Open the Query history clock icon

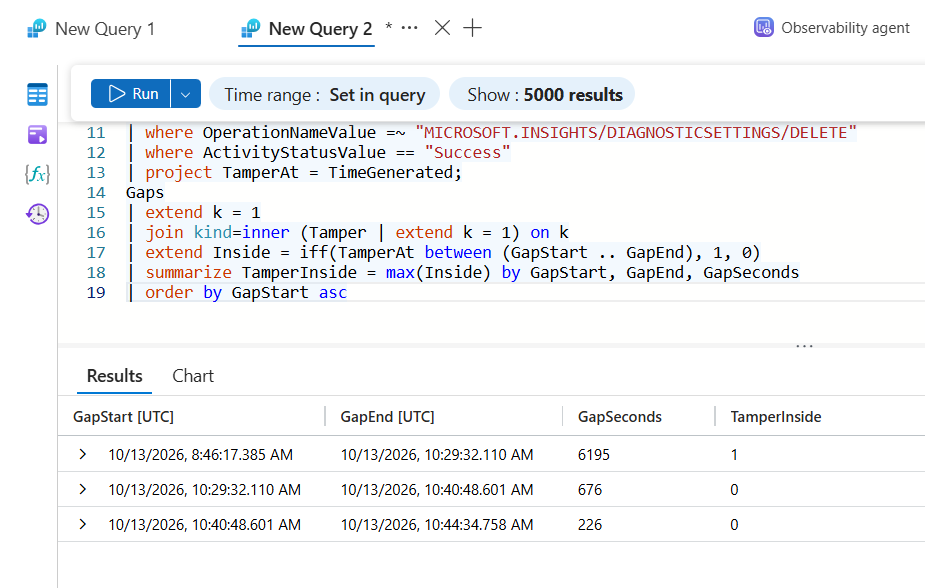(x=37, y=213)
